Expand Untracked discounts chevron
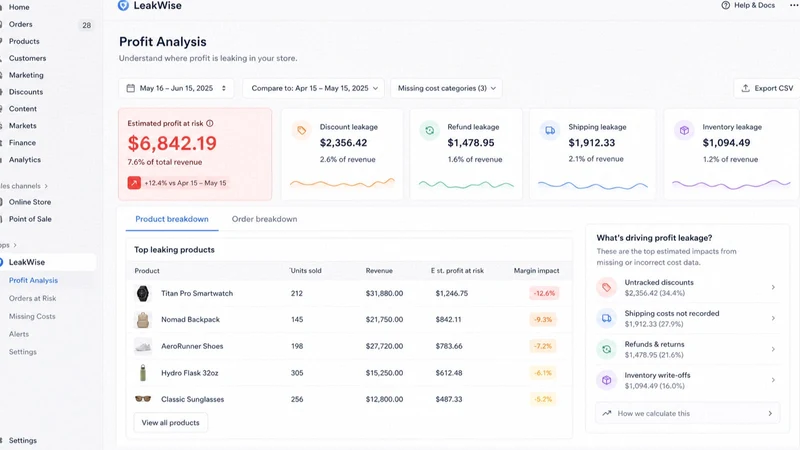The width and height of the screenshot is (800, 450). click(773, 287)
